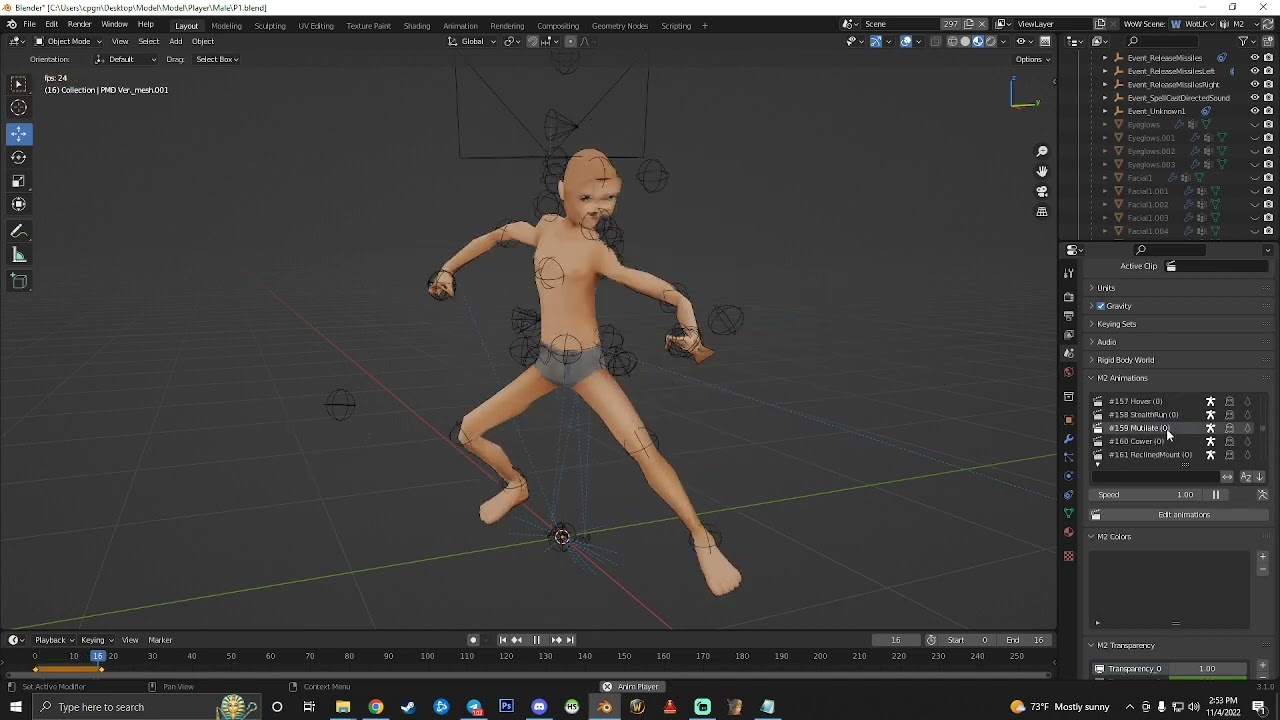Open the File menu
The height and width of the screenshot is (720, 1280).
click(x=29, y=24)
